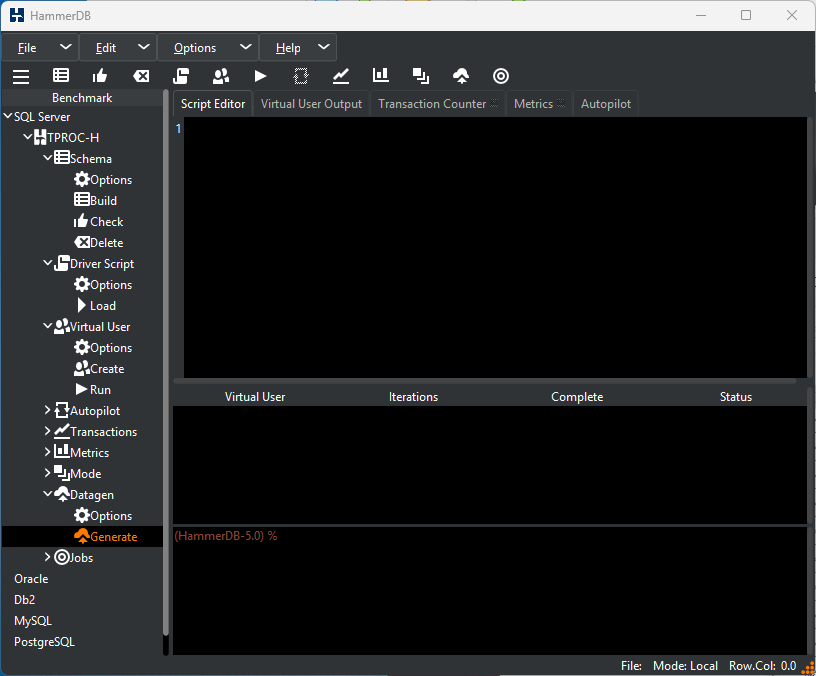Click the Create Virtual Users toolbar icon
816x676 pixels.
[x=221, y=76]
